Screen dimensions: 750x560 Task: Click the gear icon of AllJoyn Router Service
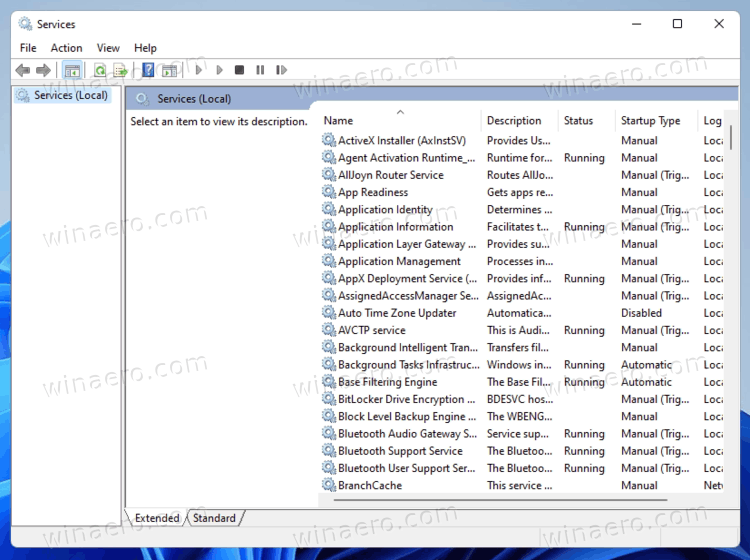click(x=329, y=175)
